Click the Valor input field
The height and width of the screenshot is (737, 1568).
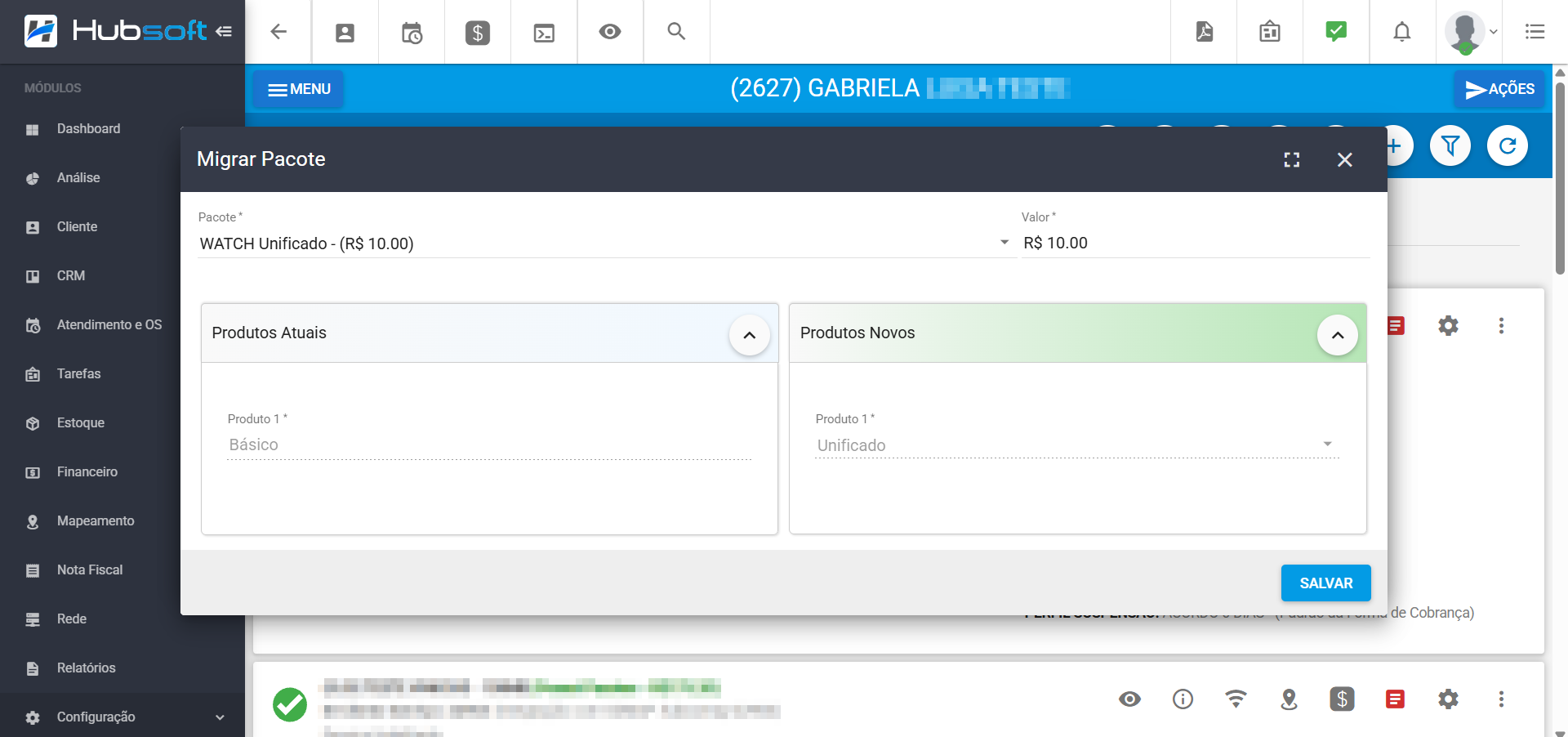(1195, 243)
